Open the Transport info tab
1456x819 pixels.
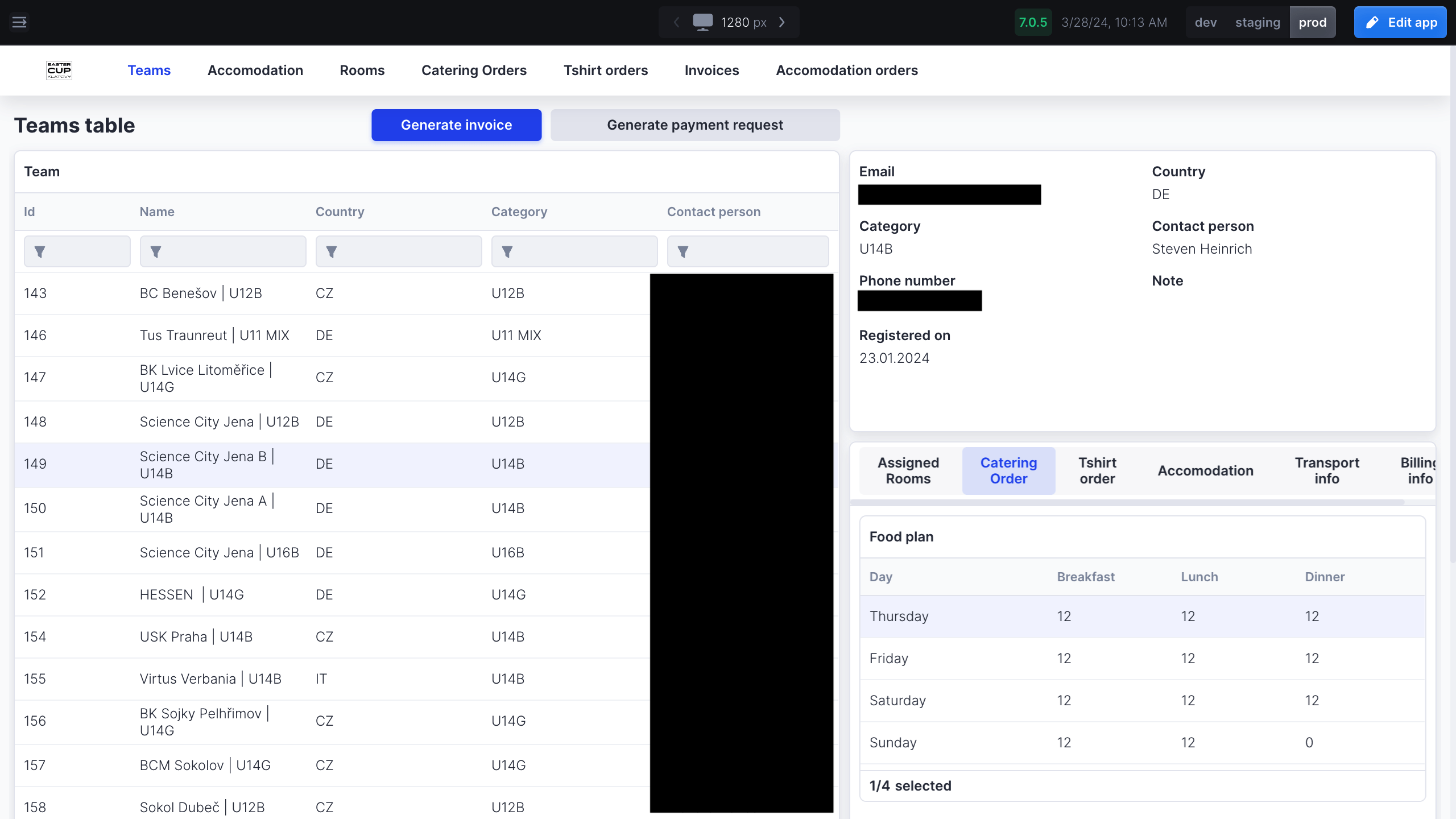[1327, 470]
